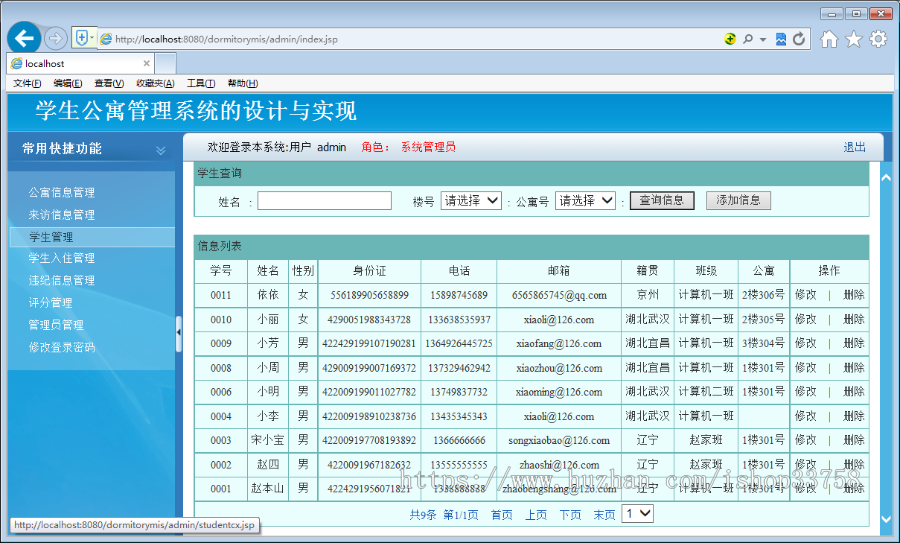This screenshot has height=543, width=900.
Task: Click the browser Forward arrow button
Action: tap(55, 38)
